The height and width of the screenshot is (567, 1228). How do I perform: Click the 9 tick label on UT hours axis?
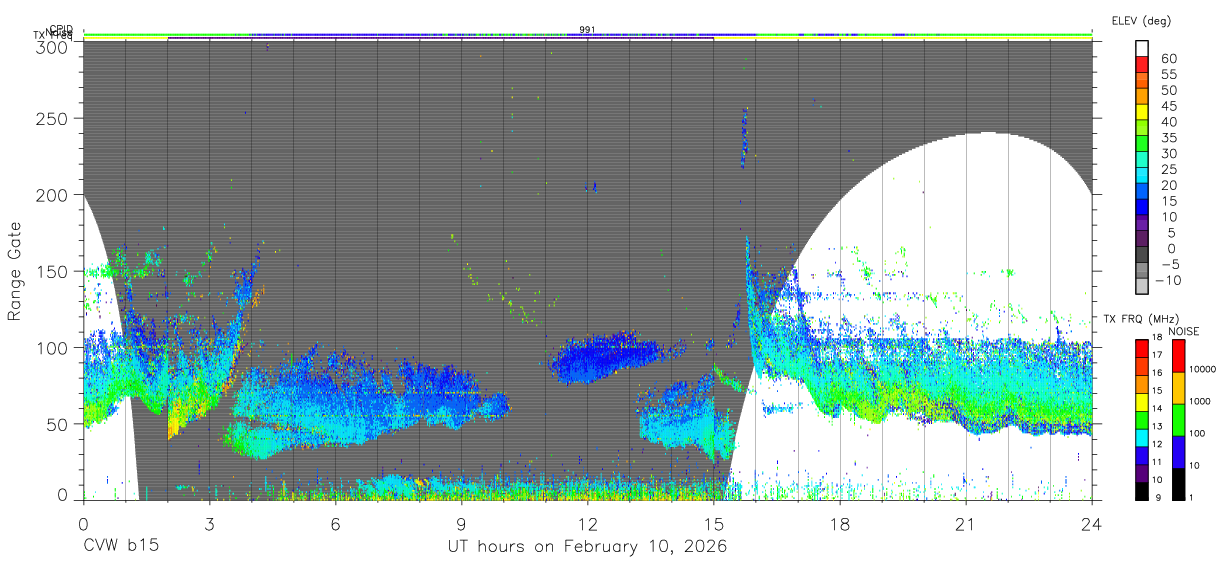click(x=461, y=523)
